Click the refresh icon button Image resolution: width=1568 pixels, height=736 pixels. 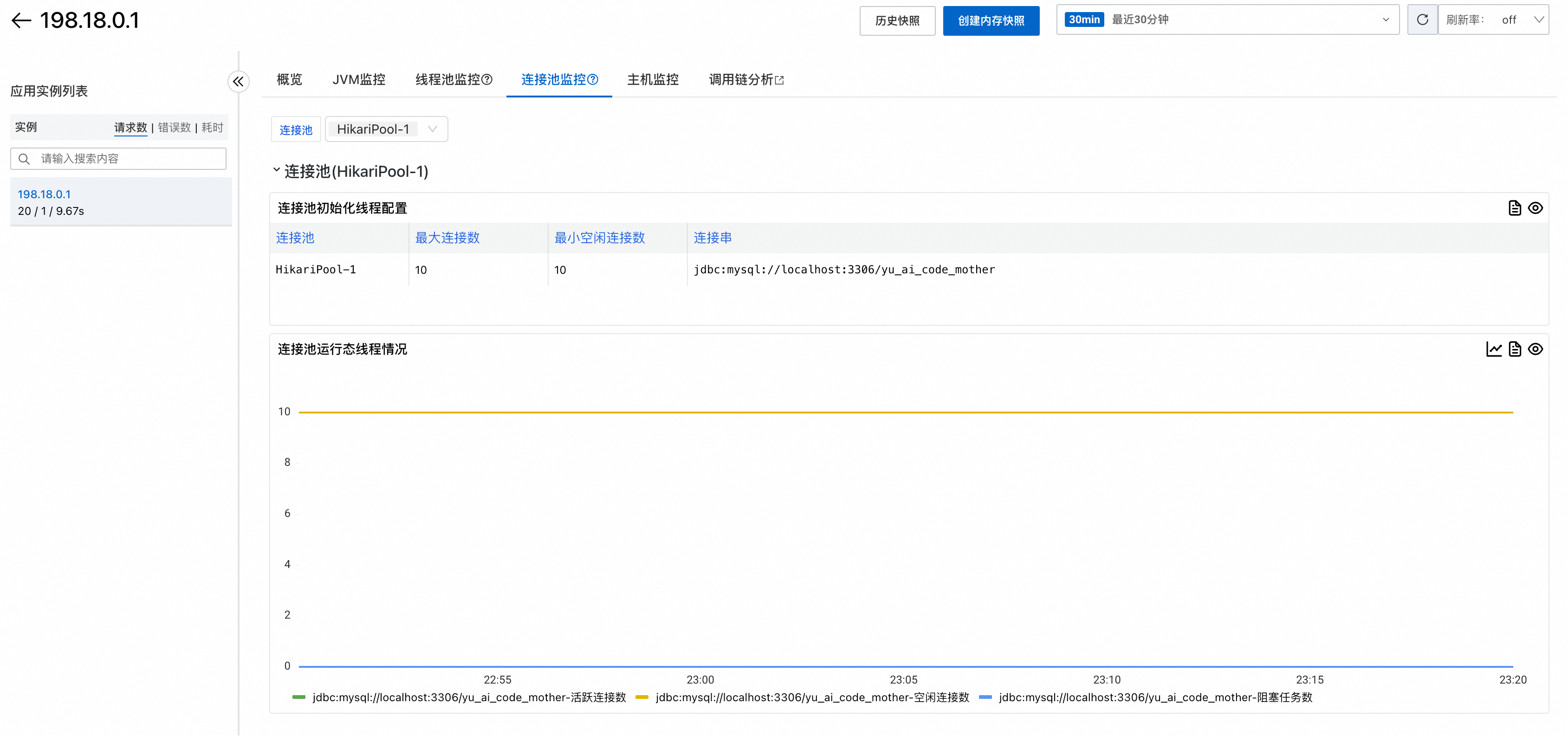point(1422,20)
